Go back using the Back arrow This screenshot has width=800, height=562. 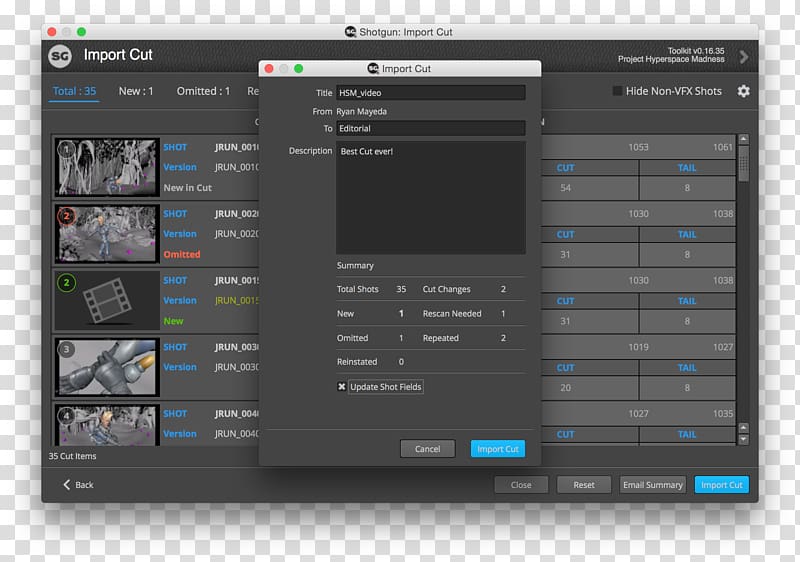pyautogui.click(x=78, y=484)
